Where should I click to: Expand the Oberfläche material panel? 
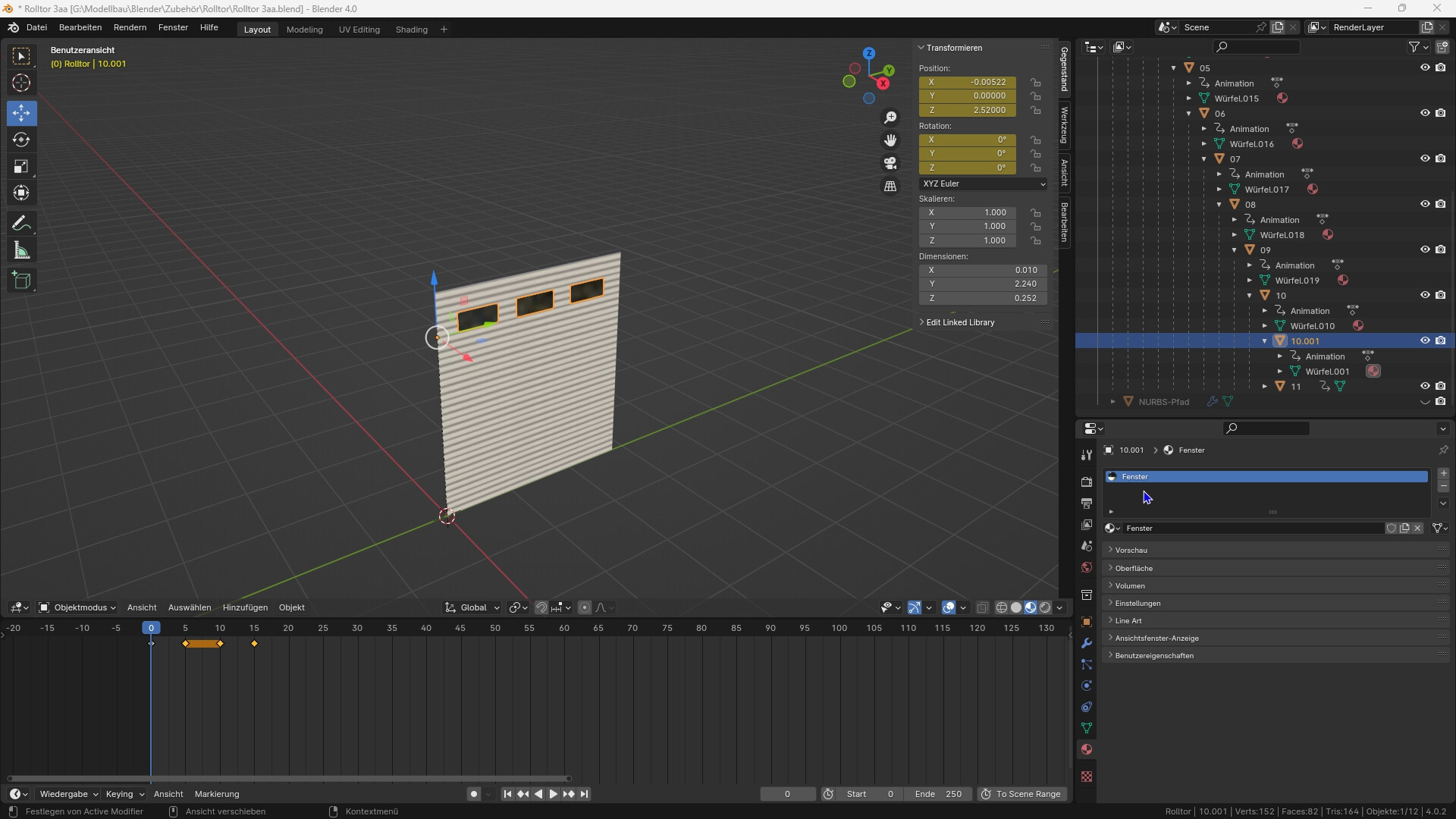tap(1275, 568)
